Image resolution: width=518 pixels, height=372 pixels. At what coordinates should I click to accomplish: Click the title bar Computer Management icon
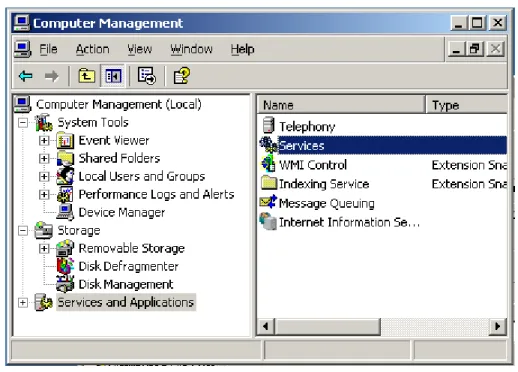(21, 23)
